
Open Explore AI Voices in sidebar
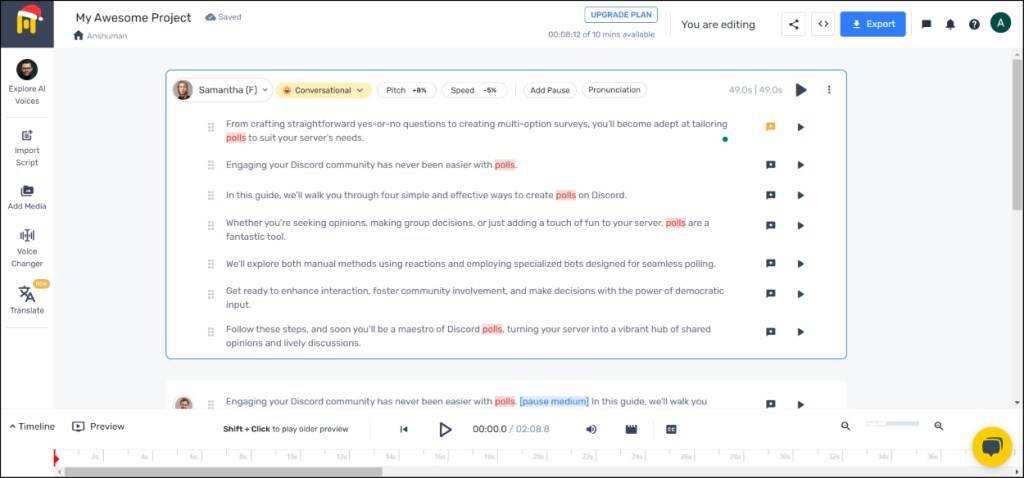pyautogui.click(x=27, y=81)
